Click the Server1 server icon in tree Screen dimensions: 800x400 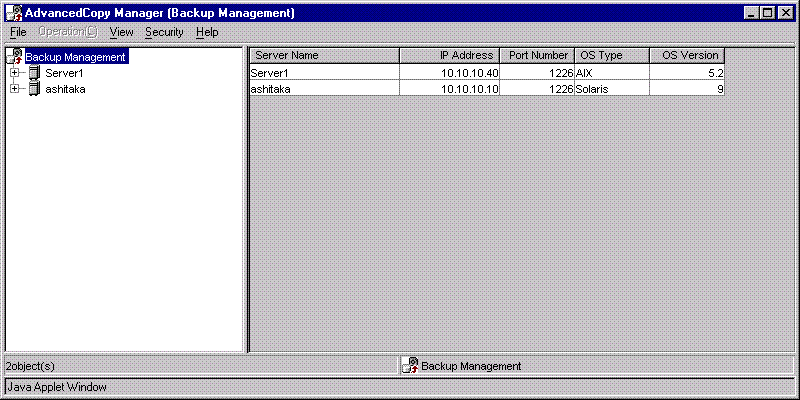coord(34,73)
